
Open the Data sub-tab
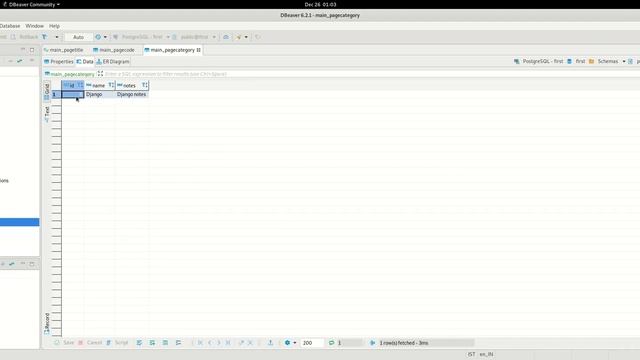coord(85,62)
